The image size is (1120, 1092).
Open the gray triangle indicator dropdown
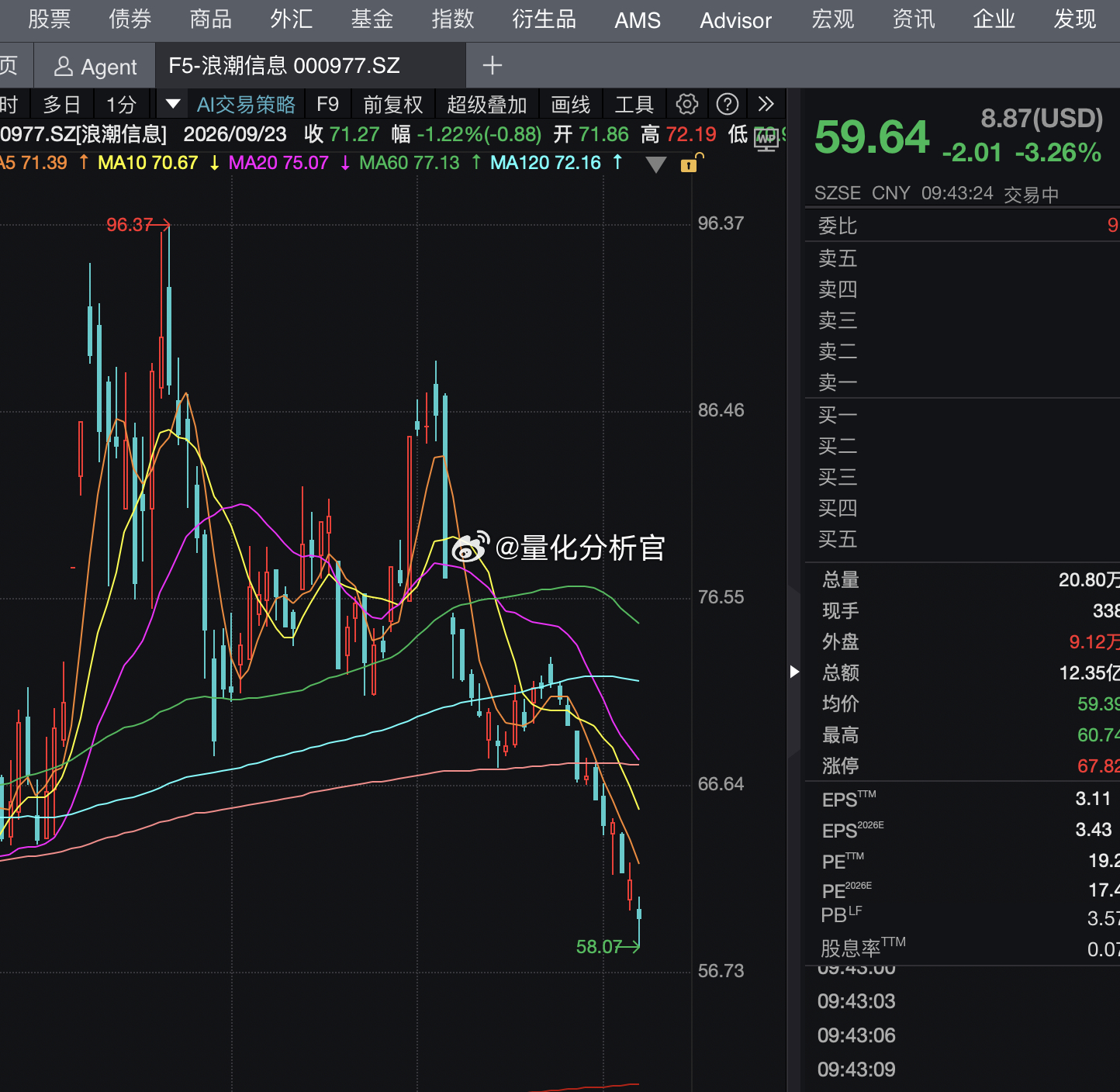656,164
